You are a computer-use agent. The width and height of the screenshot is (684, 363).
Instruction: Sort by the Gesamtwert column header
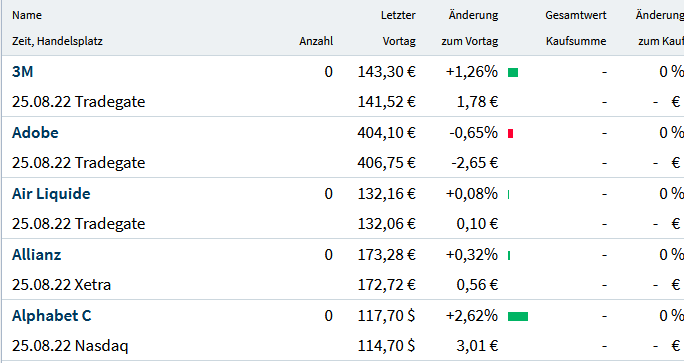pyautogui.click(x=576, y=15)
